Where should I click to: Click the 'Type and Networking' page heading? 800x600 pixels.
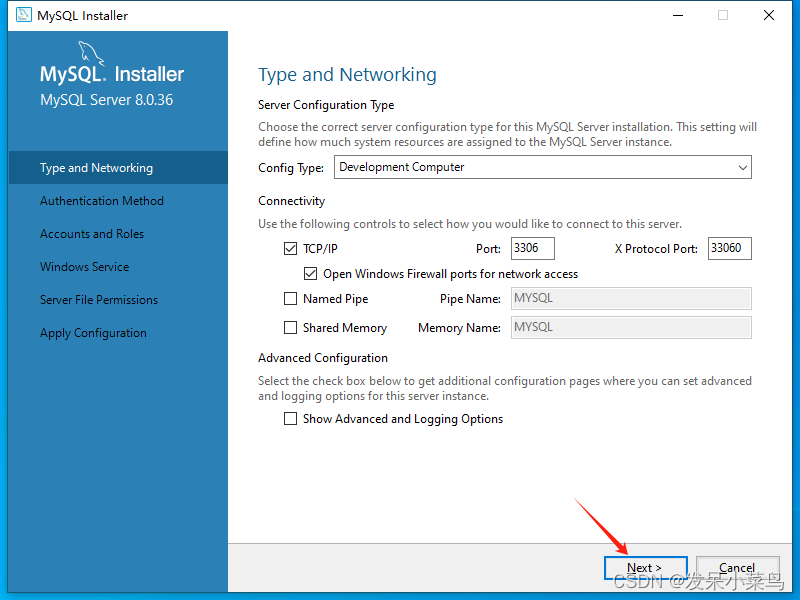347,74
